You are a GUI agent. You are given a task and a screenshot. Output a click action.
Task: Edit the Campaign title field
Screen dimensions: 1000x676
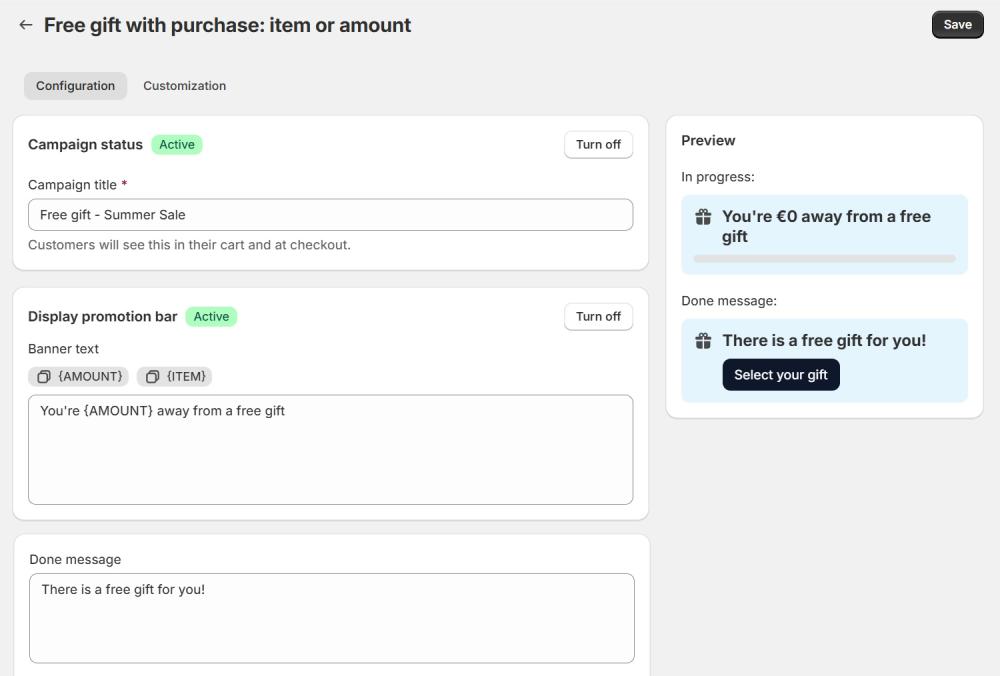(330, 215)
